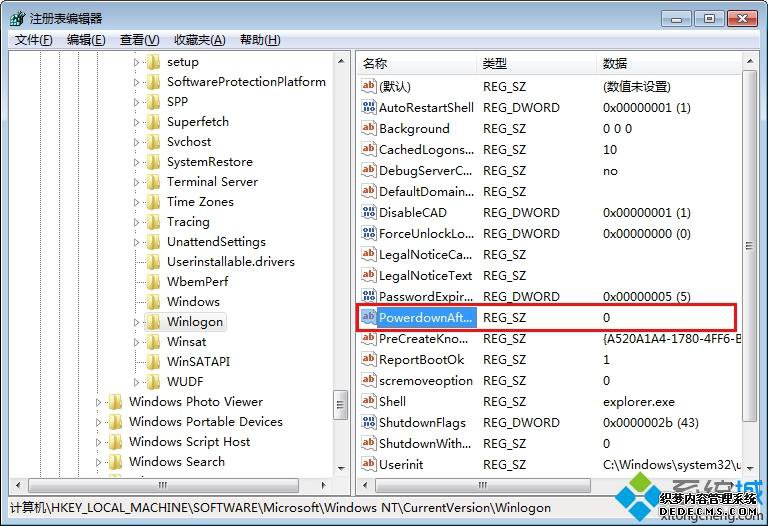The height and width of the screenshot is (526, 768).
Task: Click the WbemPerf folder icon
Action: pyautogui.click(x=153, y=282)
